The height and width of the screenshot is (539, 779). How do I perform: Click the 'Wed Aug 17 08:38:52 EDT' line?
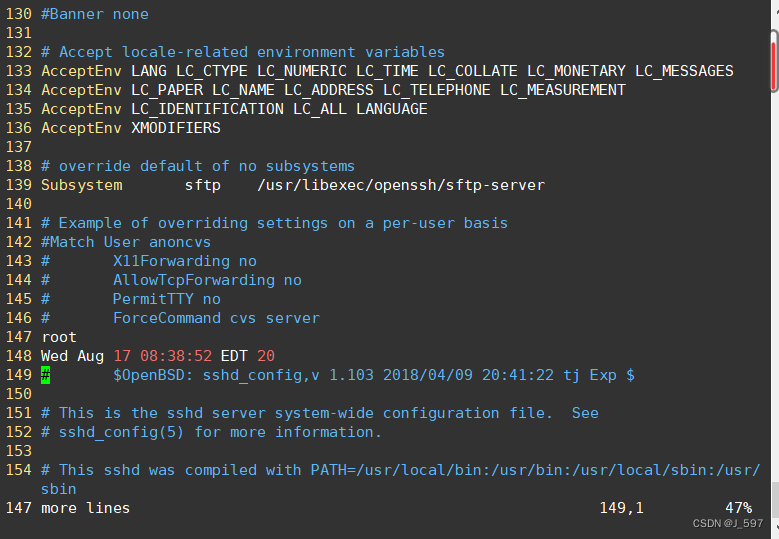(157, 356)
